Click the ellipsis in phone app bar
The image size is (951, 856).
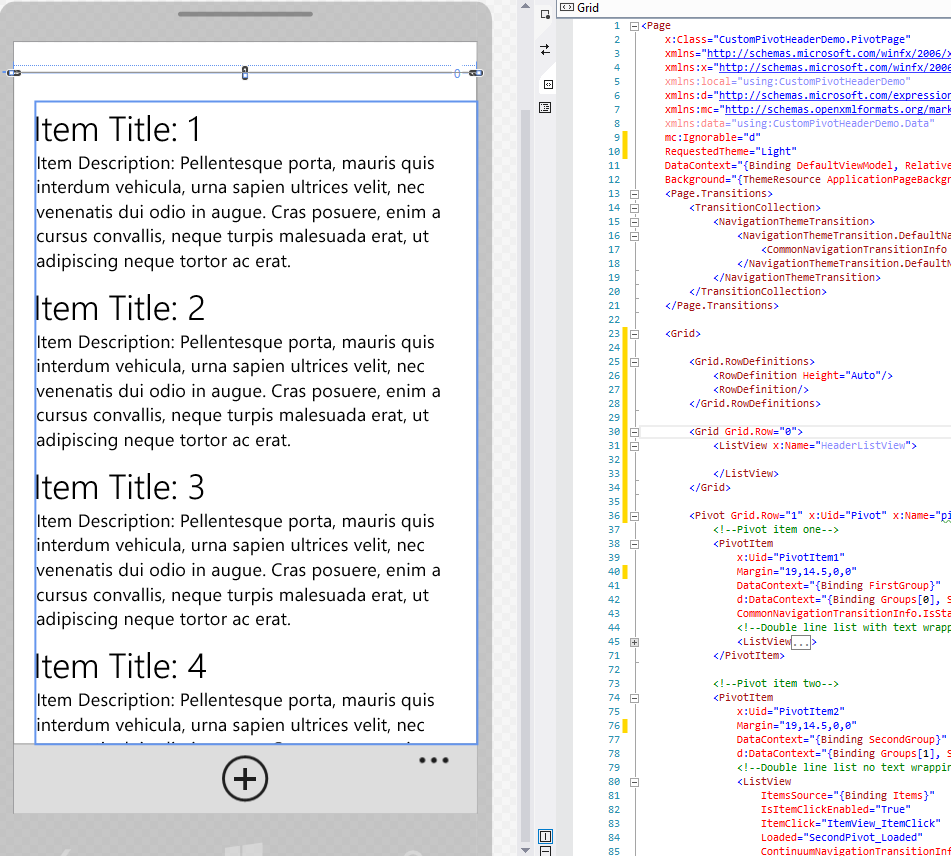(434, 761)
